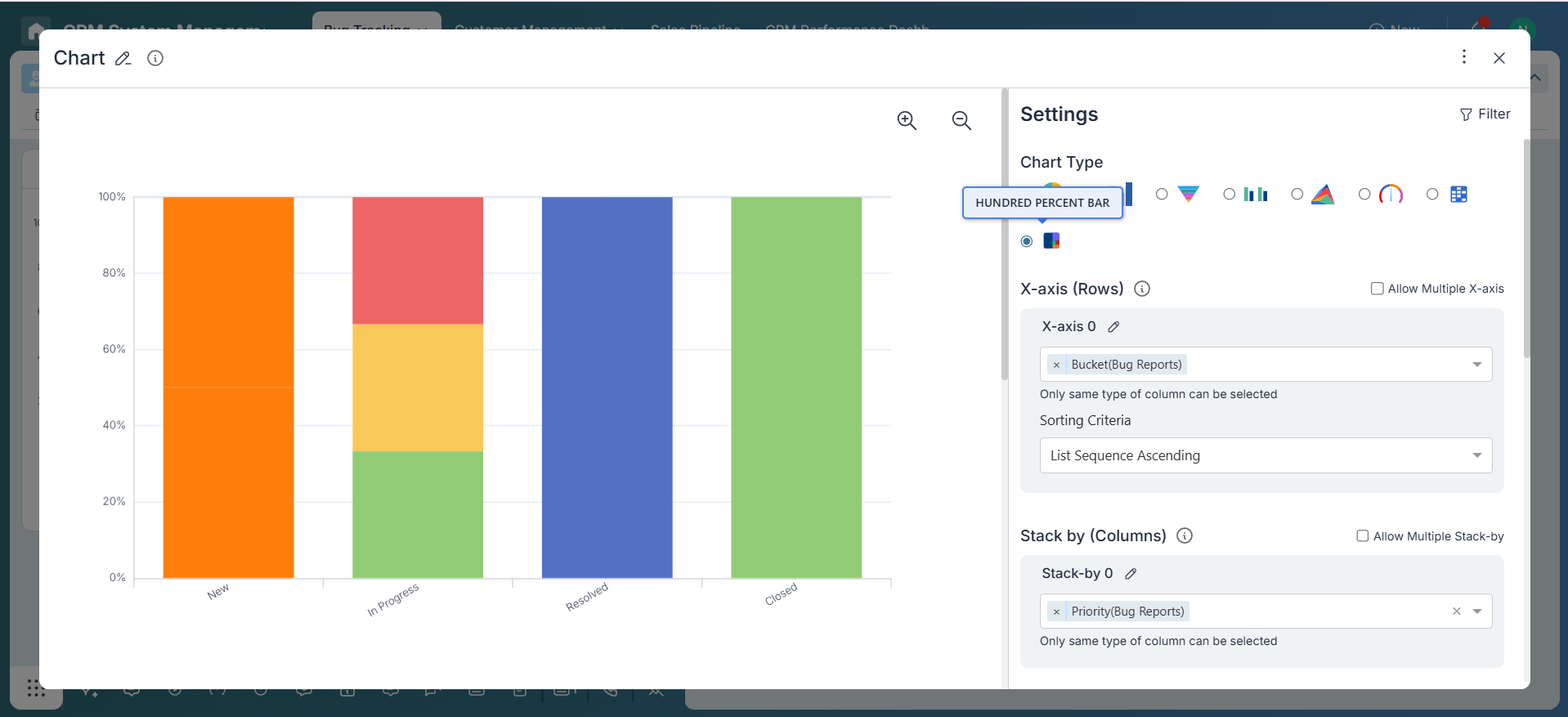Screen dimensions: 1568x717
Task: Choose the funnel chart type icon
Action: pos(1189,194)
